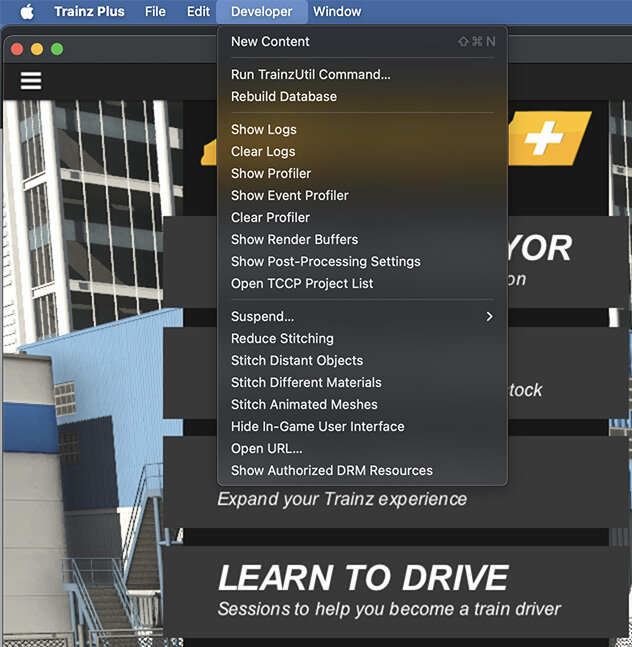The width and height of the screenshot is (632, 647).
Task: Toggle Stitch Animated Meshes
Action: [362, 404]
